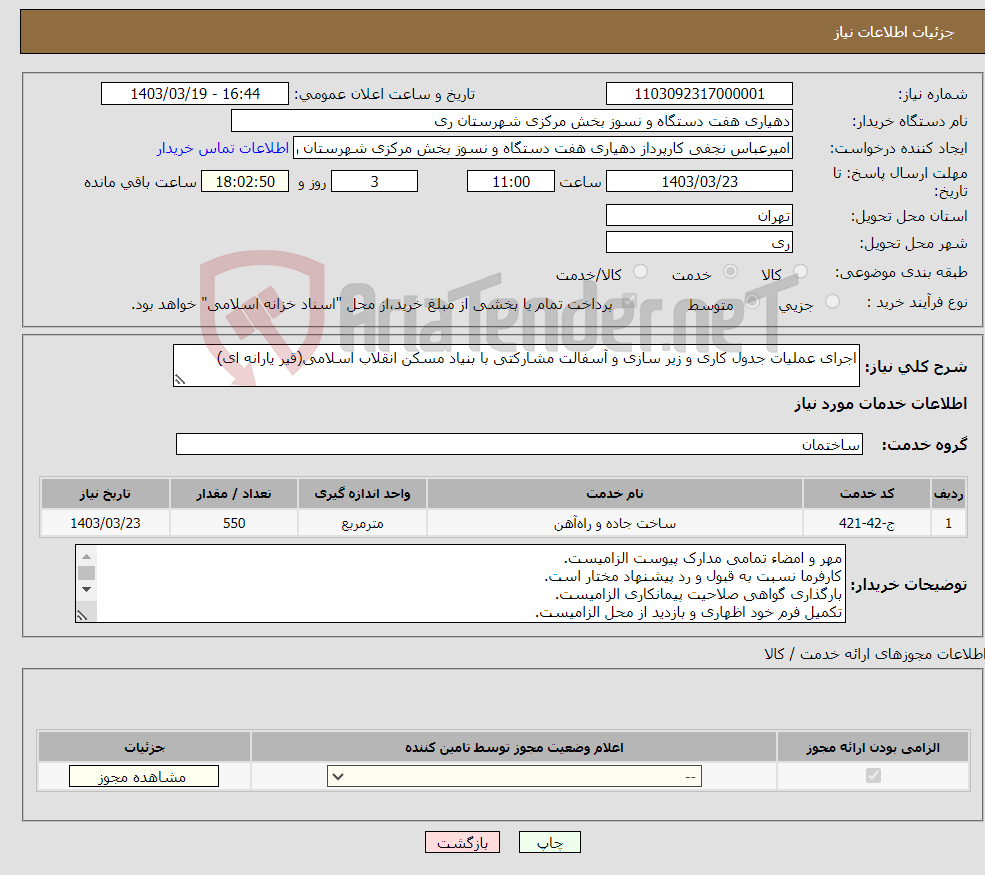Image resolution: width=985 pixels, height=875 pixels.
Task: Select the کالا radio button
Action: (x=800, y=272)
